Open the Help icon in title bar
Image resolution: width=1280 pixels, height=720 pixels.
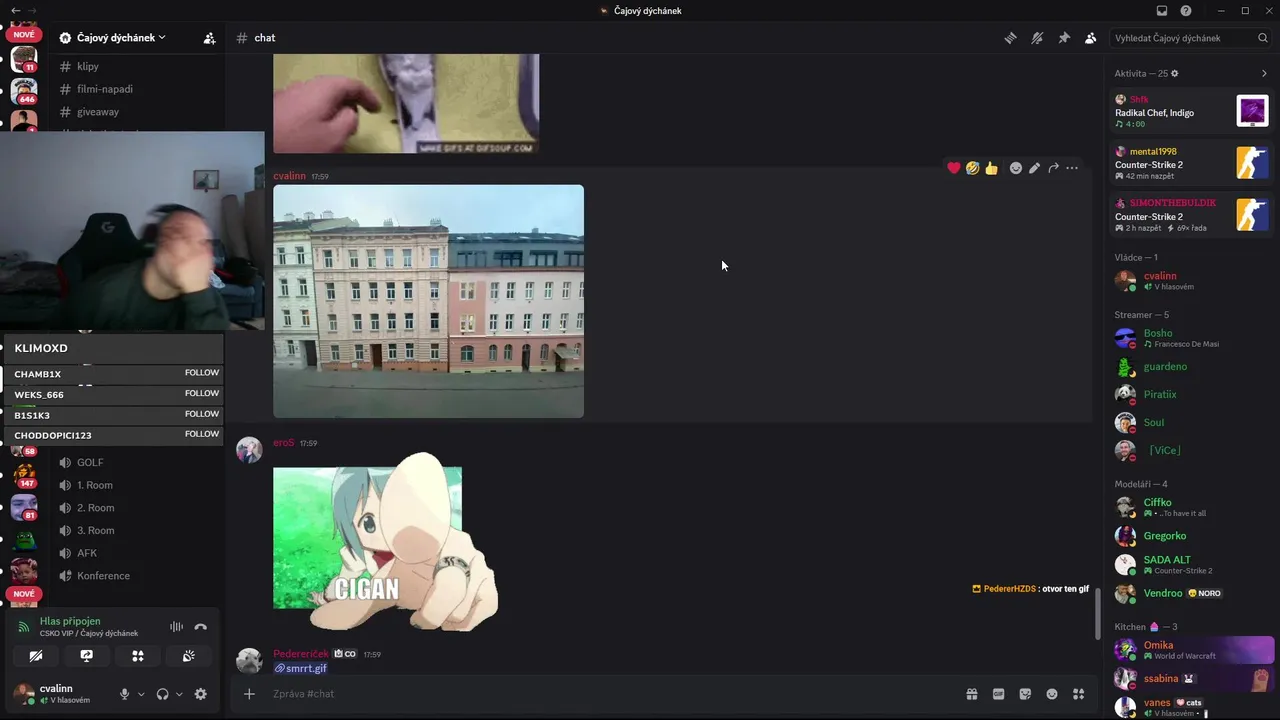click(x=1186, y=11)
